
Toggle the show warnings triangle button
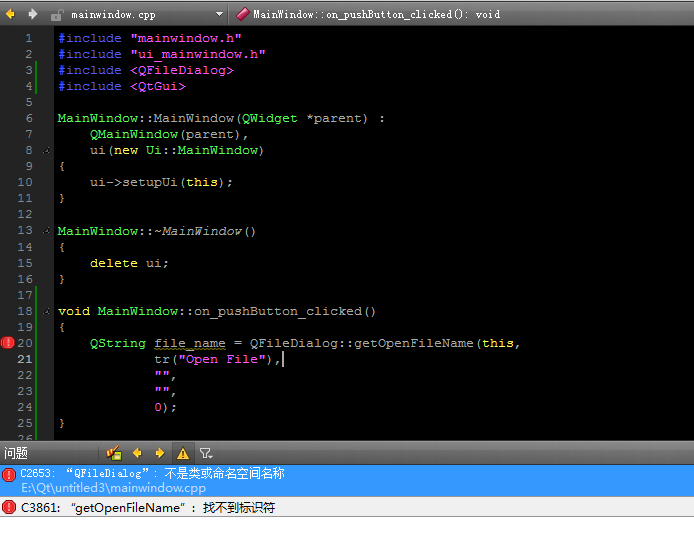coord(183,453)
